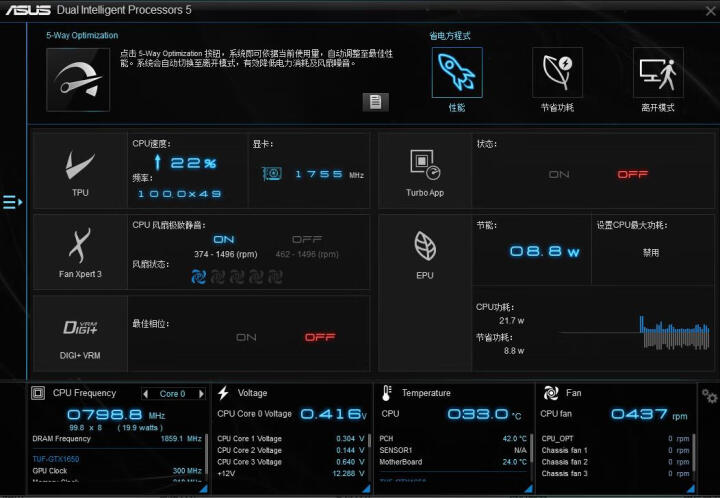
Task: Turn DIGI+ VRM optimal phase ON
Action: [x=246, y=337]
